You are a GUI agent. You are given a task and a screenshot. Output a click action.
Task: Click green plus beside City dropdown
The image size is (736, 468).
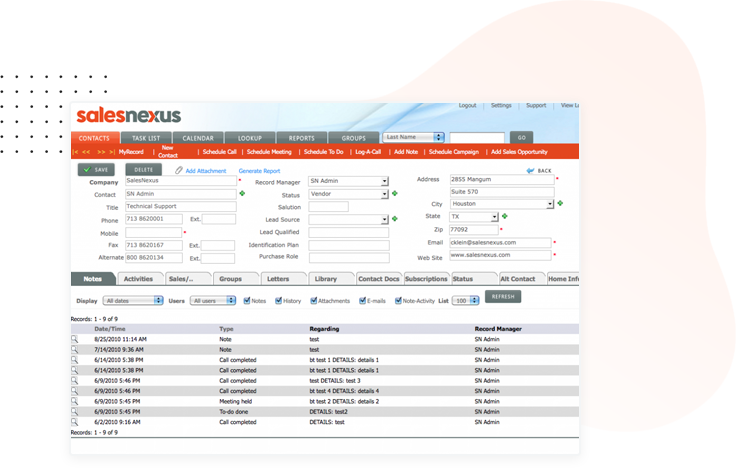point(560,204)
